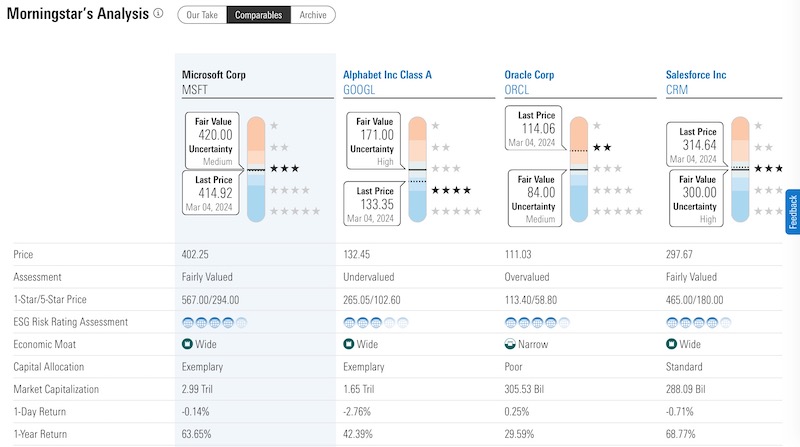Click Alphabet's ESG risk rating globes
This screenshot has width=800, height=447.
tap(375, 322)
